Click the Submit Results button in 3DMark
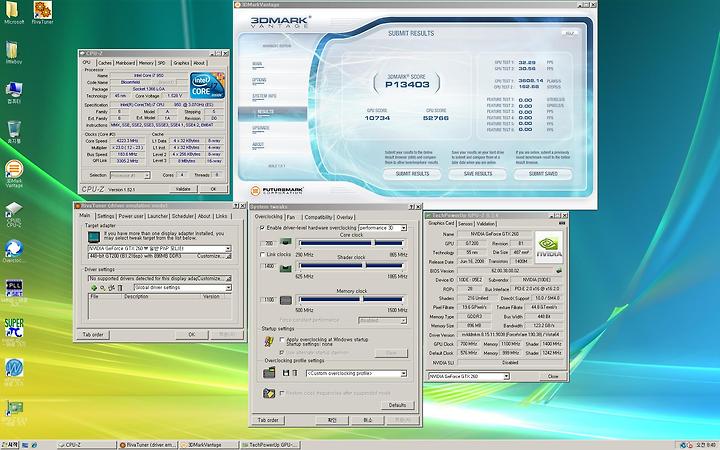Image resolution: width=720 pixels, height=450 pixels. coord(412,174)
